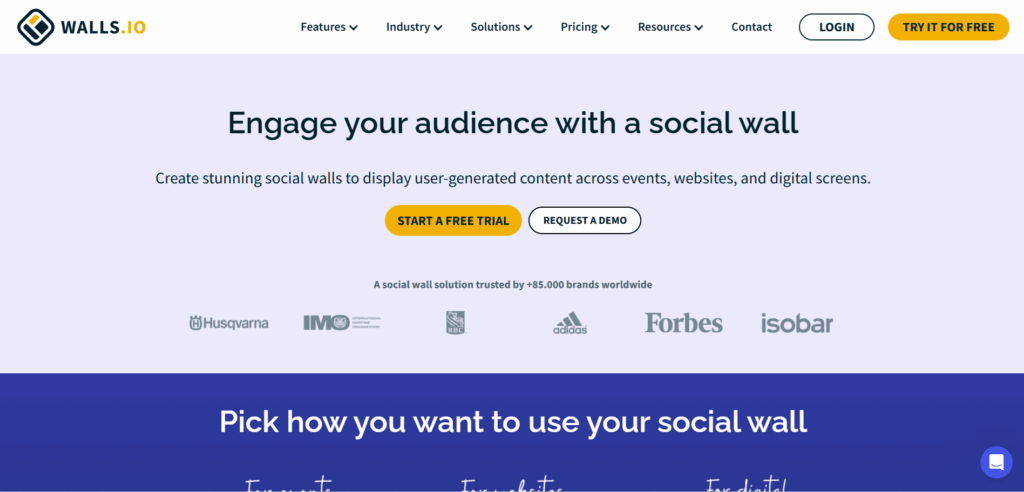1024x492 pixels.
Task: Click the IMO organization logo
Action: pos(342,322)
